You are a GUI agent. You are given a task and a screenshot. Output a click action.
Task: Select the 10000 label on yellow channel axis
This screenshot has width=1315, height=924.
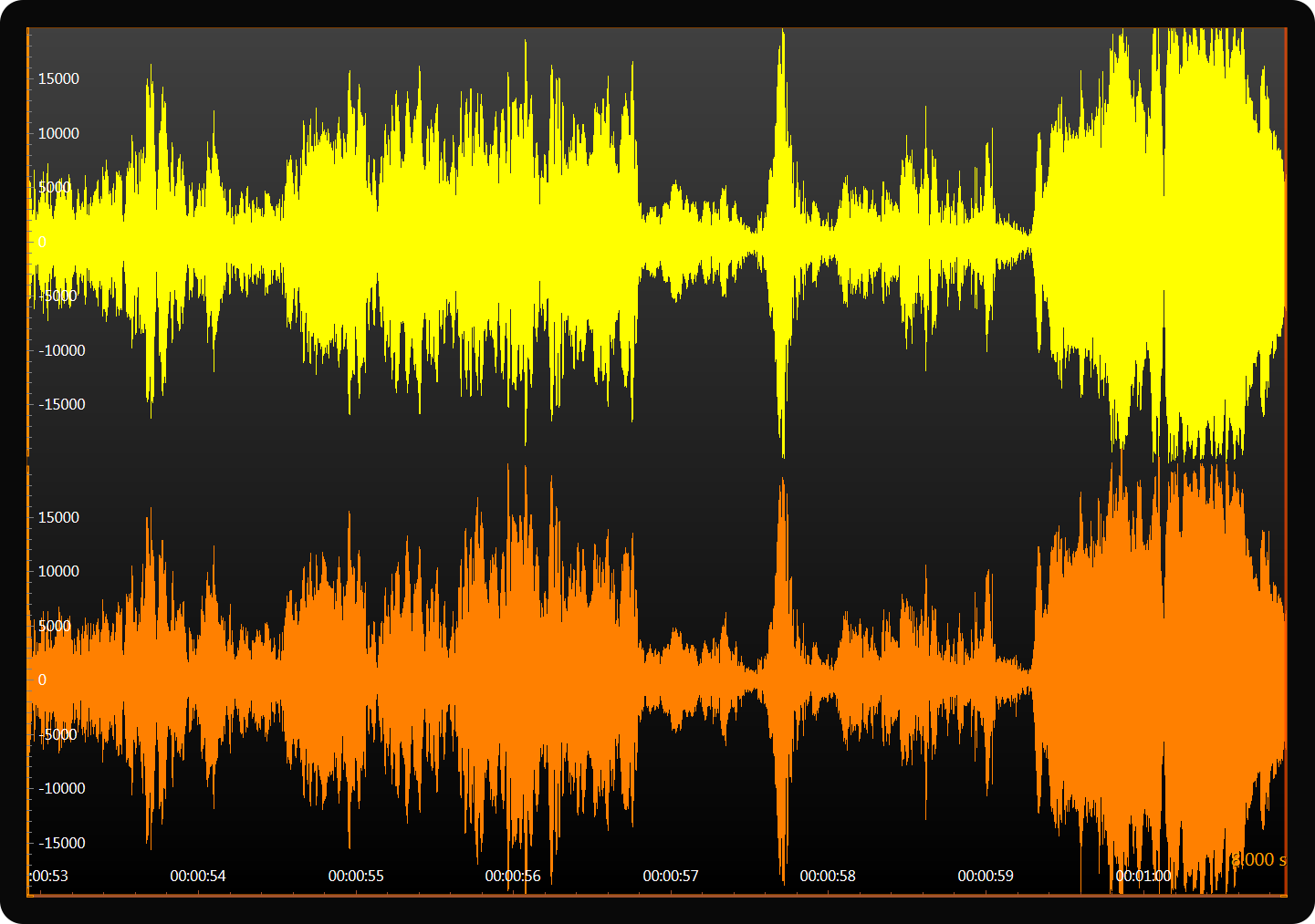tap(58, 134)
